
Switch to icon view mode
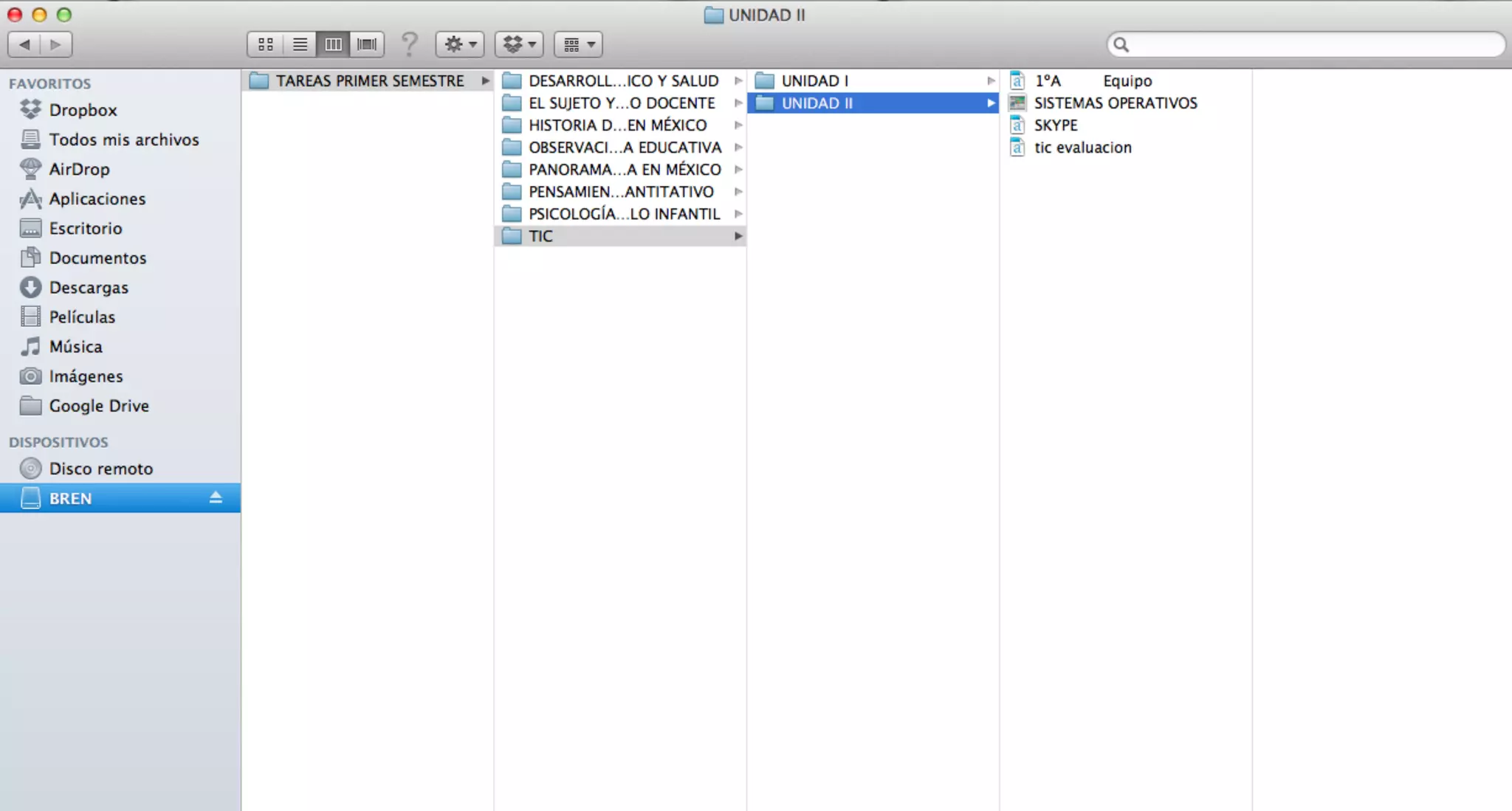coord(265,45)
